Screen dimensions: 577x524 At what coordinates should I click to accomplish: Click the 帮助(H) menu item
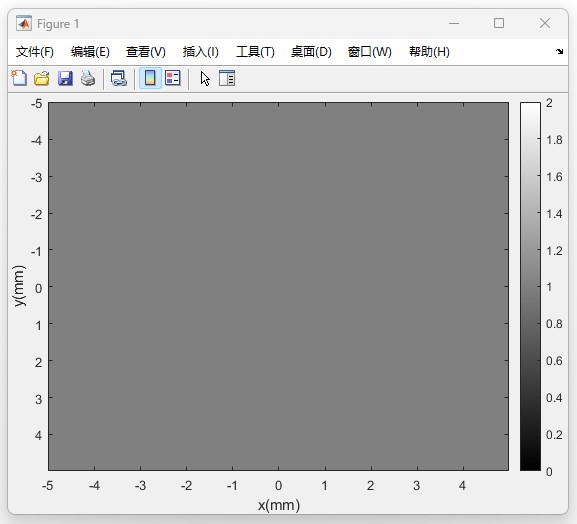(x=429, y=52)
